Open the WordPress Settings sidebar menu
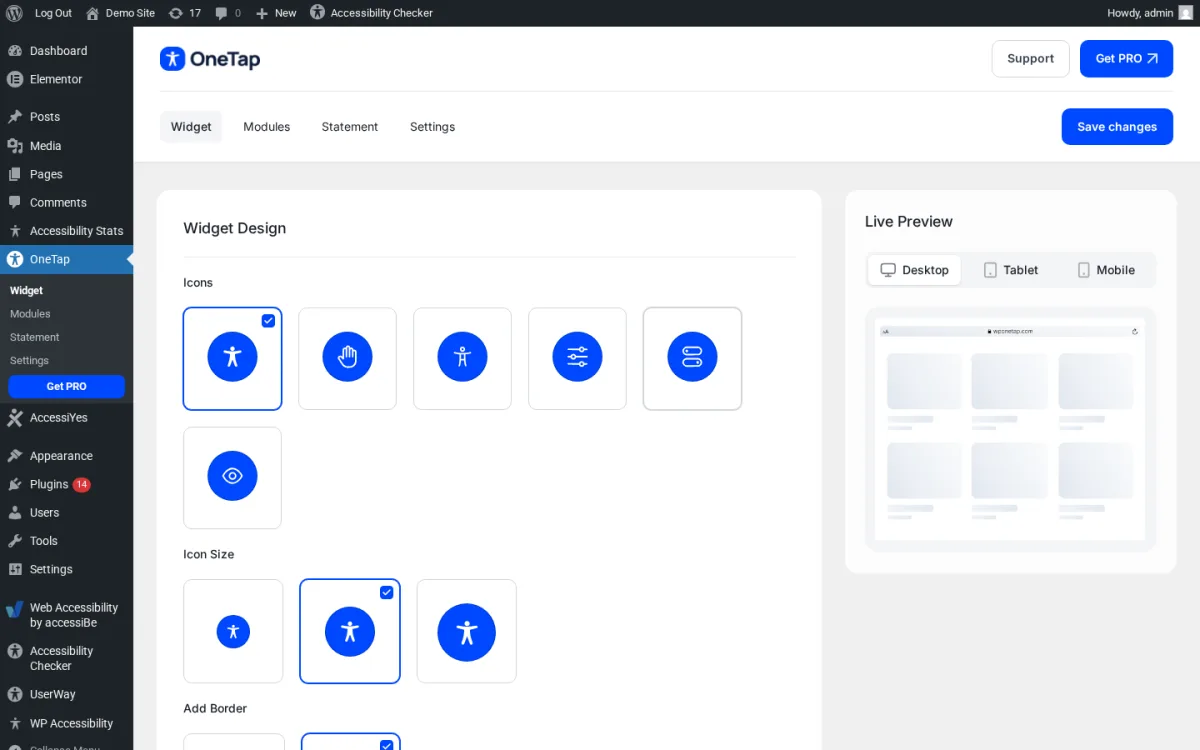This screenshot has height=750, width=1200. click(x=66, y=569)
